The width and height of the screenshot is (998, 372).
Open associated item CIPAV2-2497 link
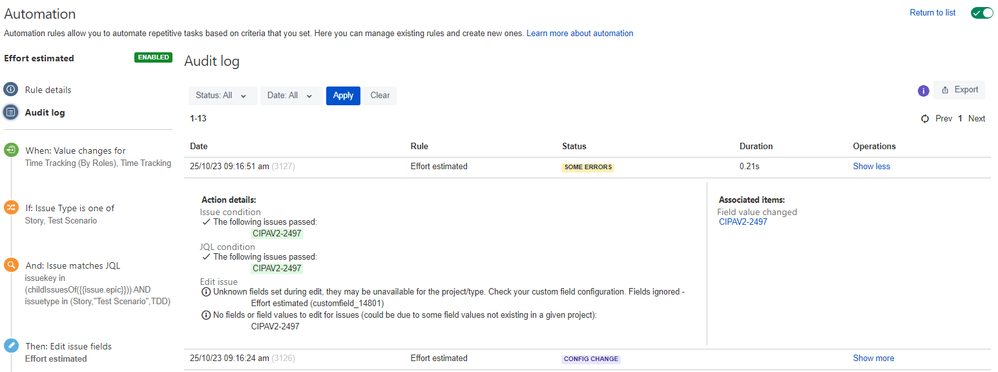point(743,222)
